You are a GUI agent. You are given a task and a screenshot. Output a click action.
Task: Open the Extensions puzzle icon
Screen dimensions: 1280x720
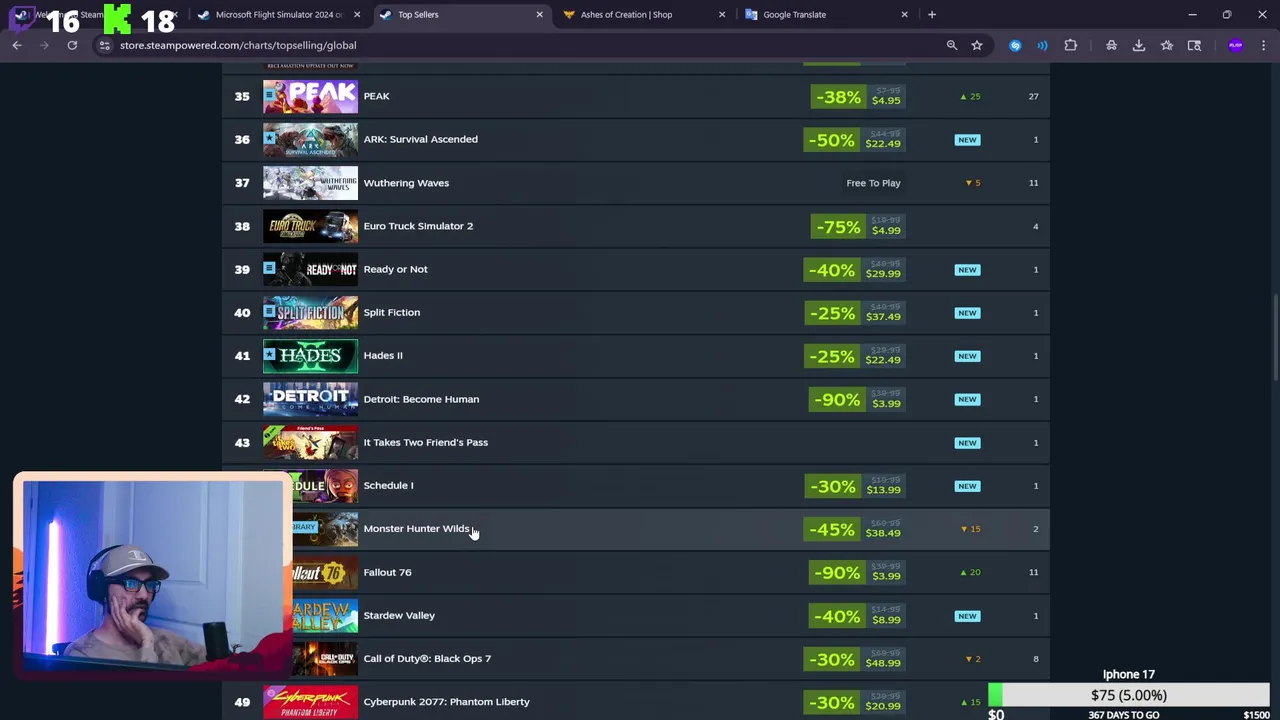pyautogui.click(x=1071, y=45)
